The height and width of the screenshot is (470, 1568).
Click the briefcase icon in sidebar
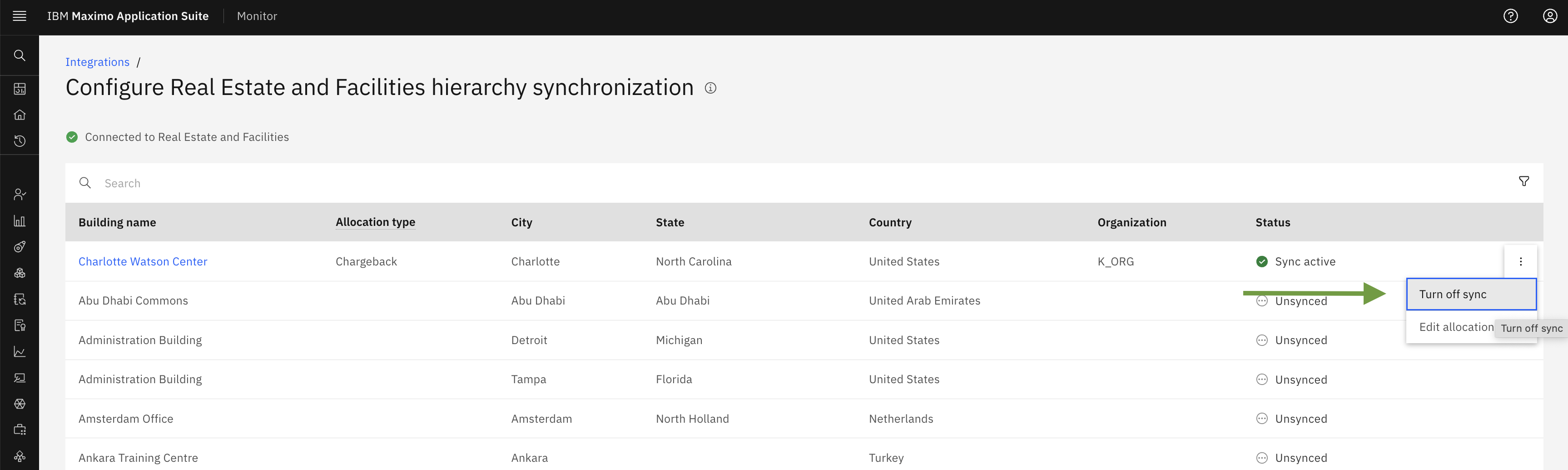(20, 430)
